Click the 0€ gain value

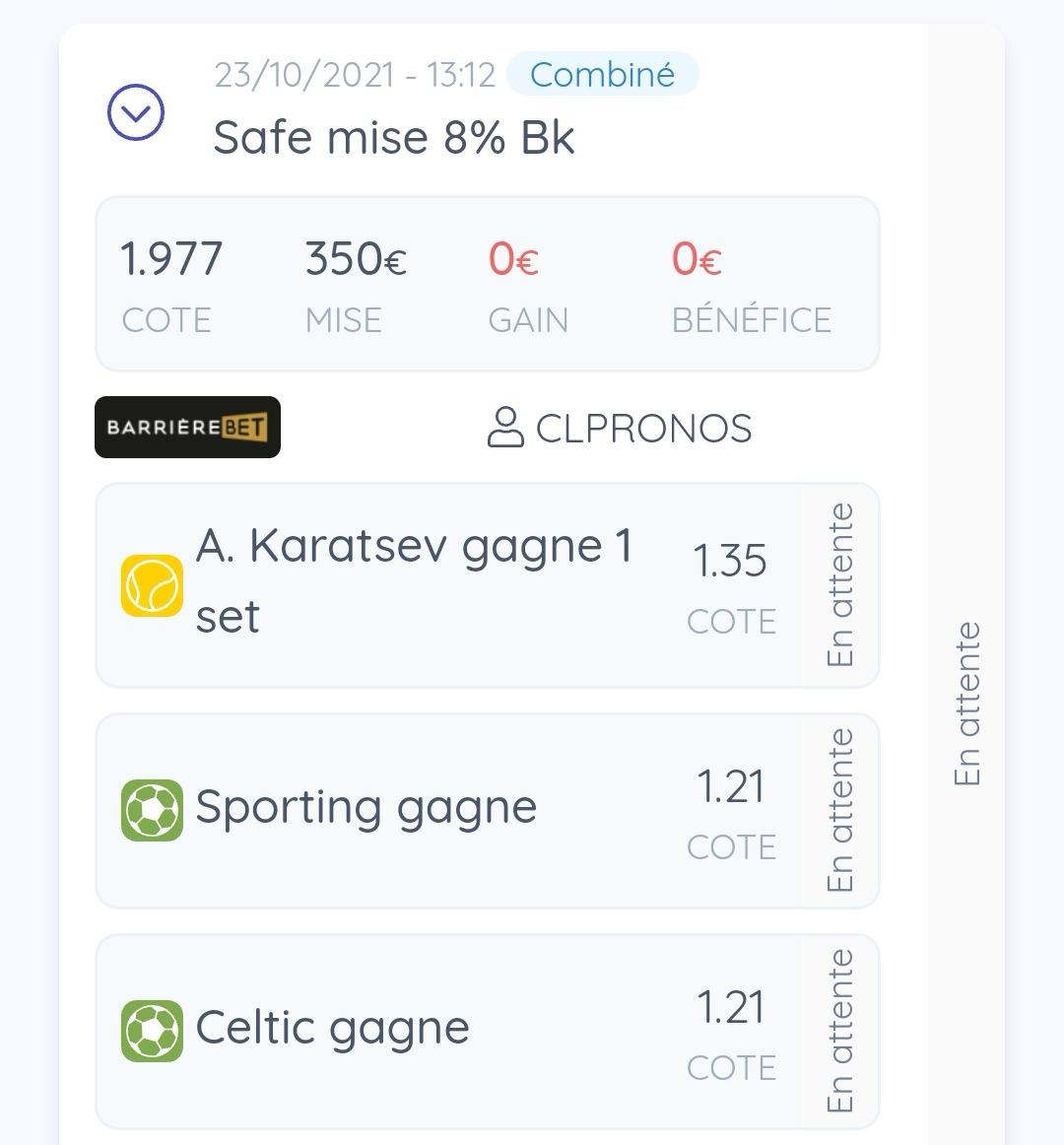pyautogui.click(x=513, y=260)
